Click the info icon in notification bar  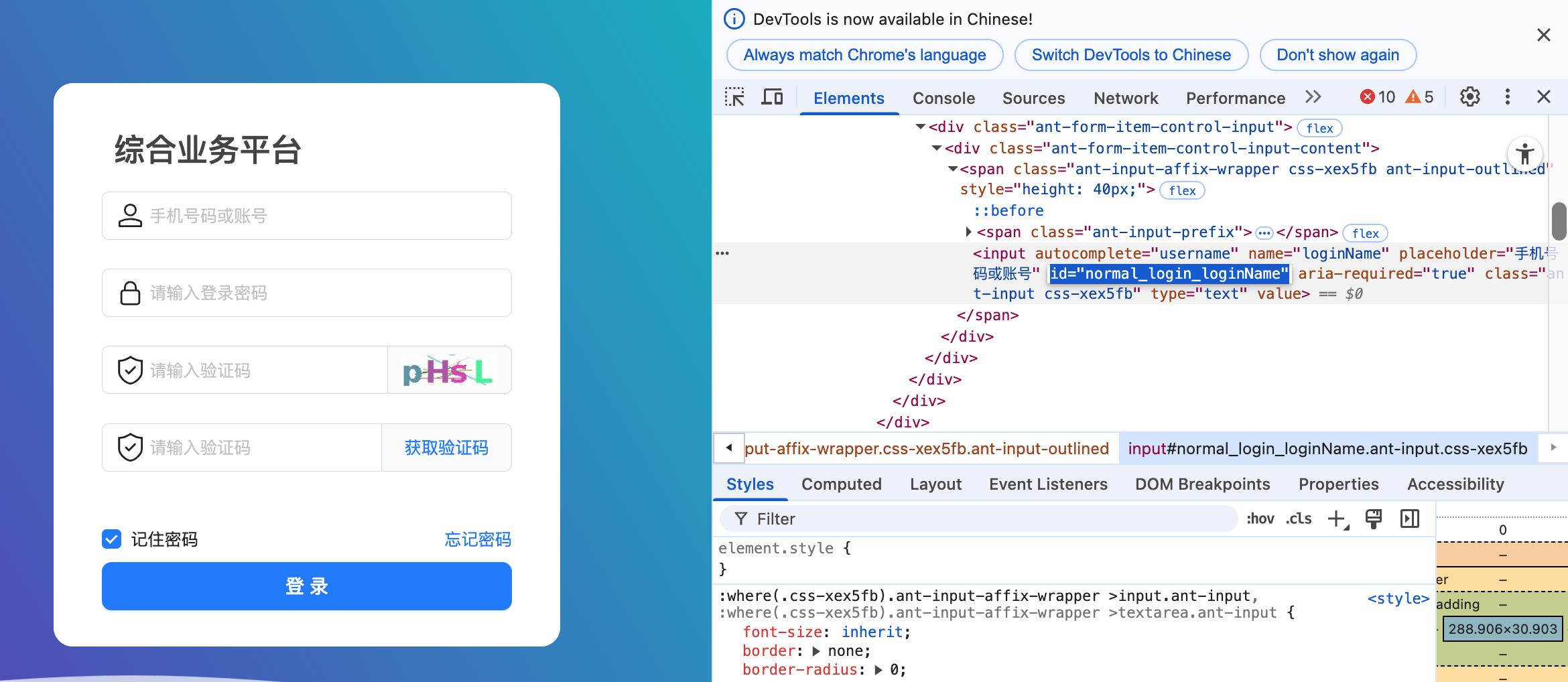734,19
